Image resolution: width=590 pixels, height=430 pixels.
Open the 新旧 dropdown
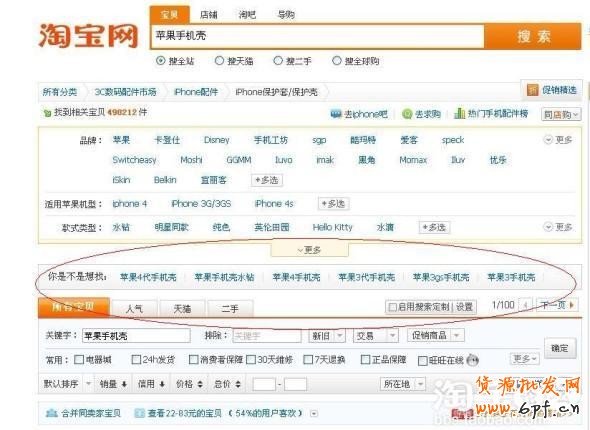(x=327, y=335)
